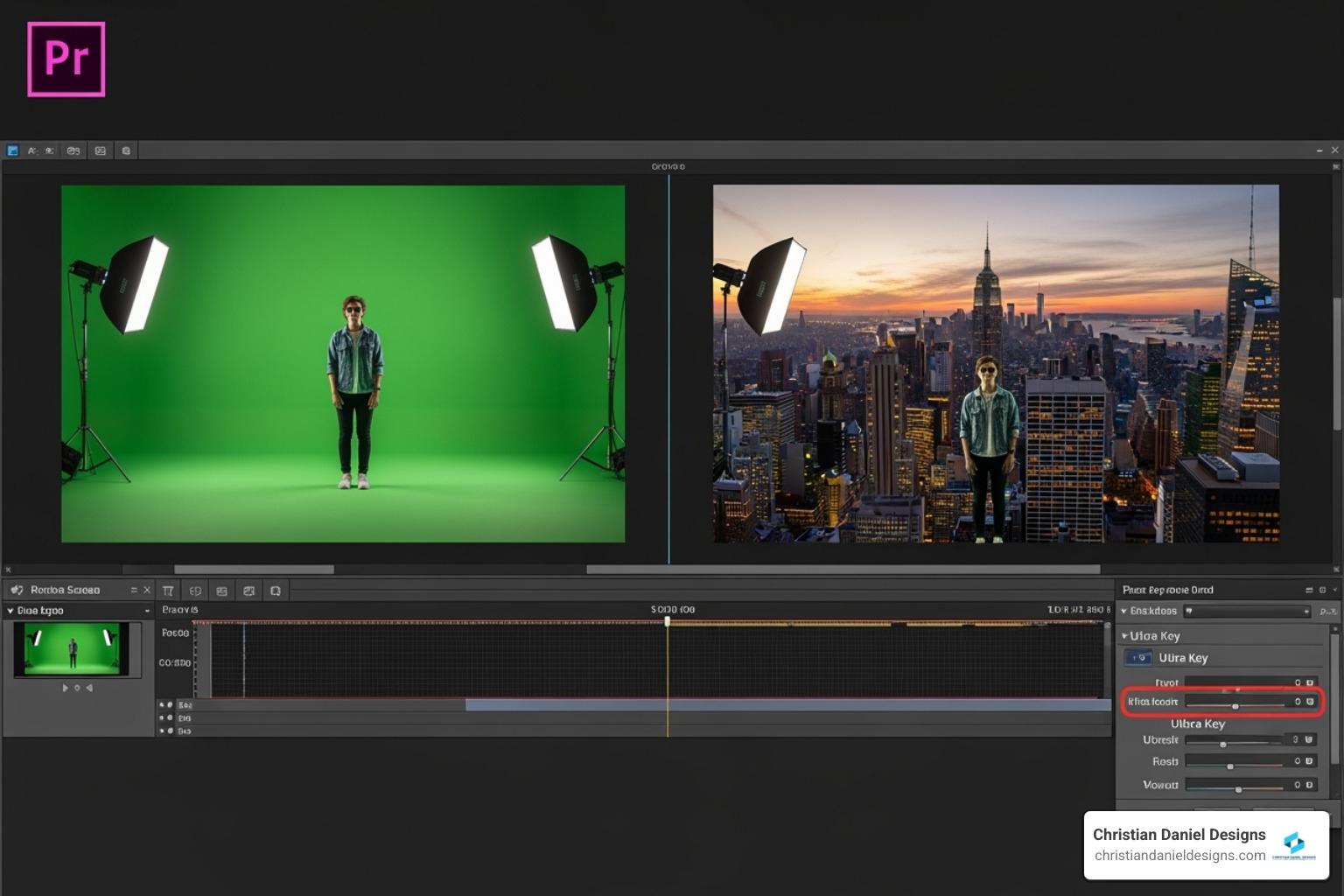Click the first timeline tool icon beside Rordoa Scroea
Viewport: 1344px width, 896px height.
[168, 591]
